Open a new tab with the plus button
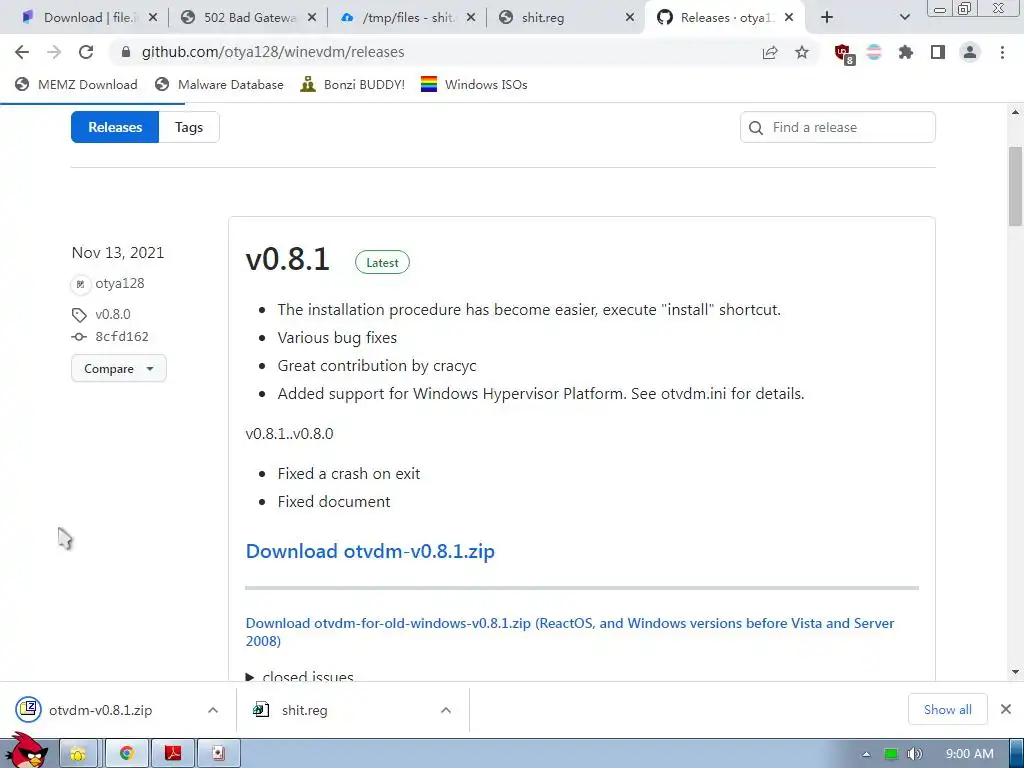 click(x=827, y=18)
